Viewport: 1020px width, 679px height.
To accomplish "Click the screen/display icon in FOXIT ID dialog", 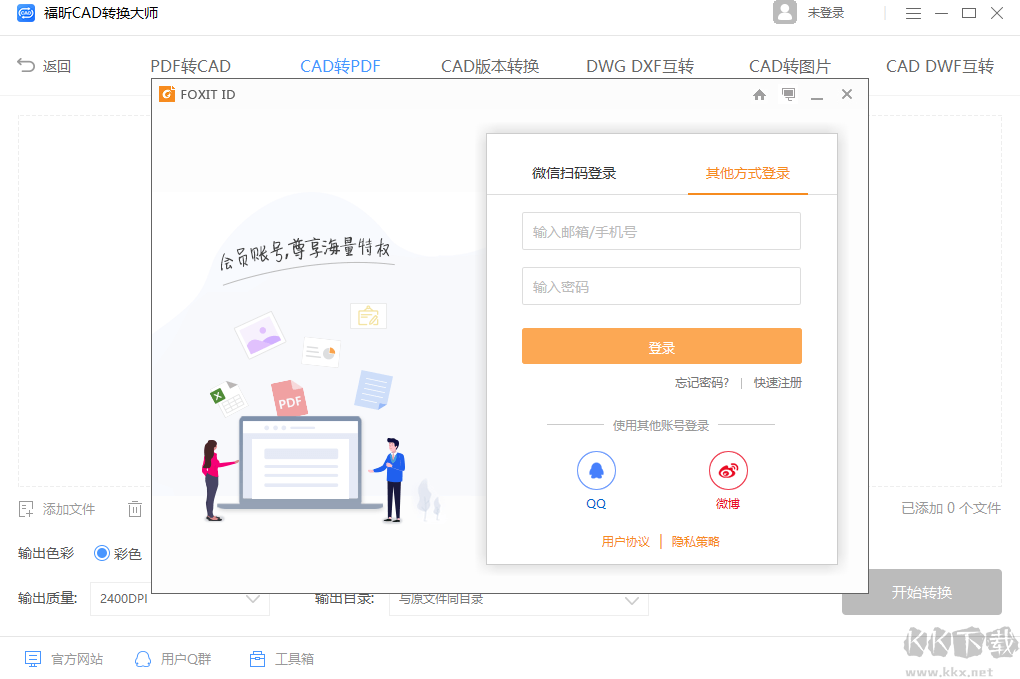I will [x=788, y=93].
